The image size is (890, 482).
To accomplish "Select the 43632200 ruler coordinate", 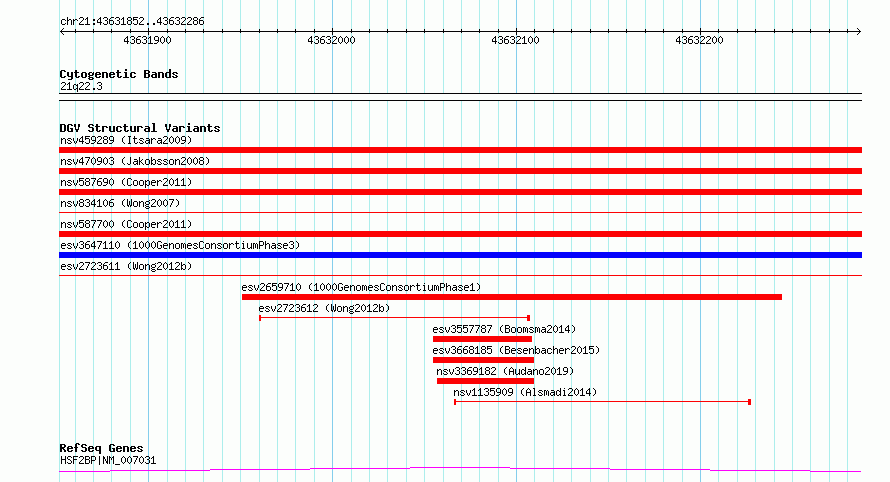I will click(699, 40).
